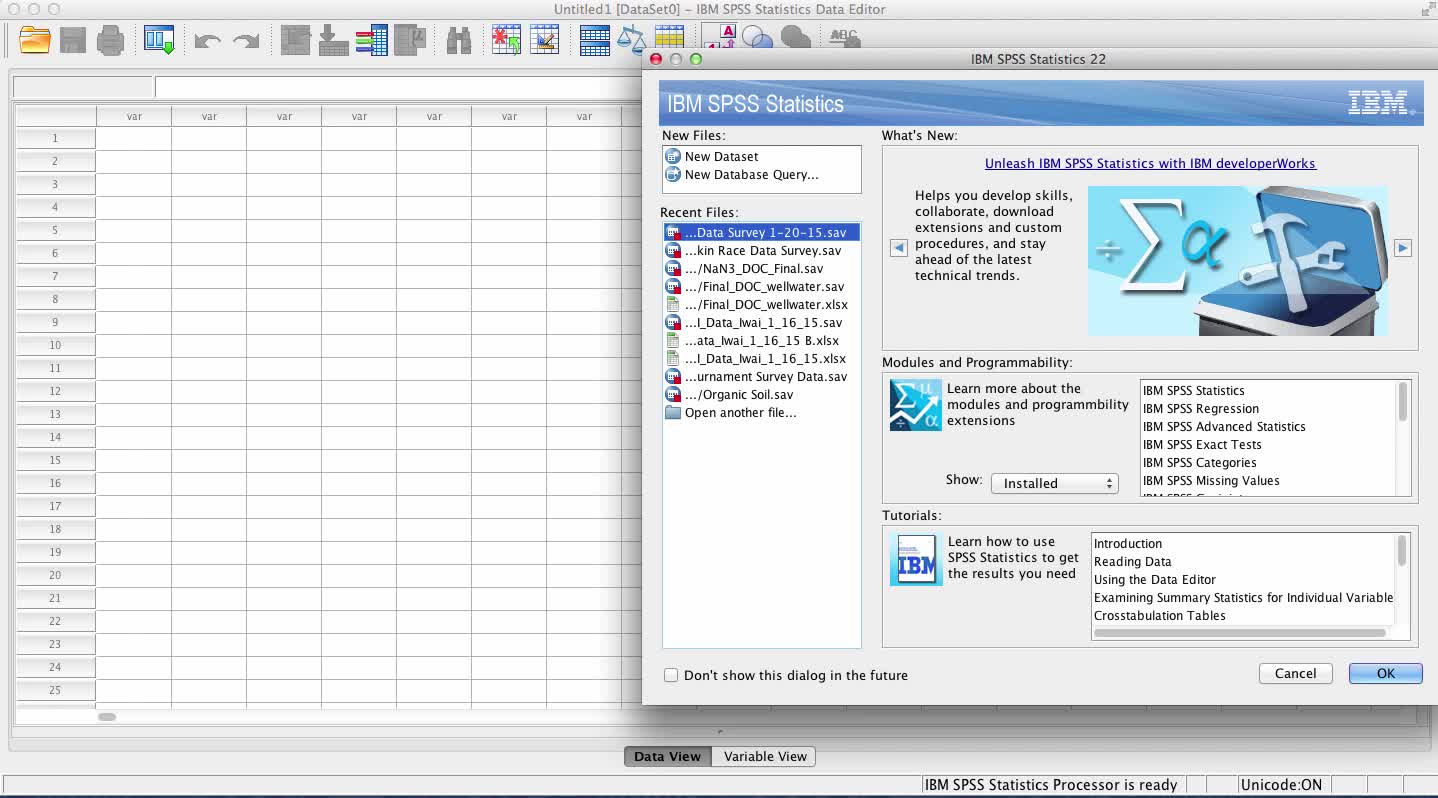Click the Show All Variables icon
The height and width of the screenshot is (798, 1438).
click(796, 37)
